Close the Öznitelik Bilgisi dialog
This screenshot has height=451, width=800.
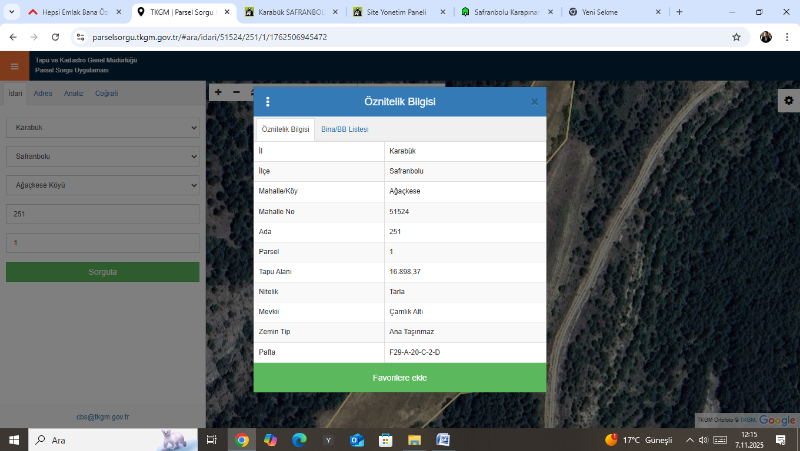click(534, 102)
